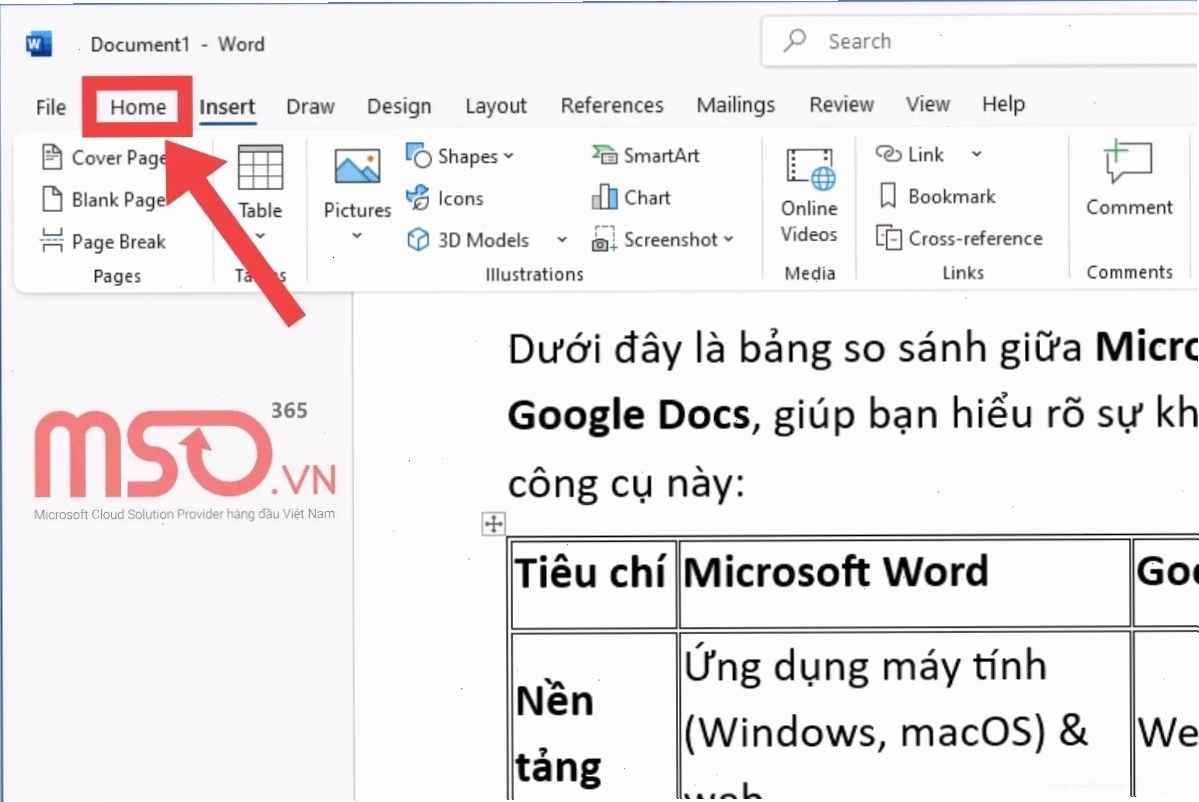Switch to the References tab
Viewport: 1199px width, 802px height.
coord(612,105)
